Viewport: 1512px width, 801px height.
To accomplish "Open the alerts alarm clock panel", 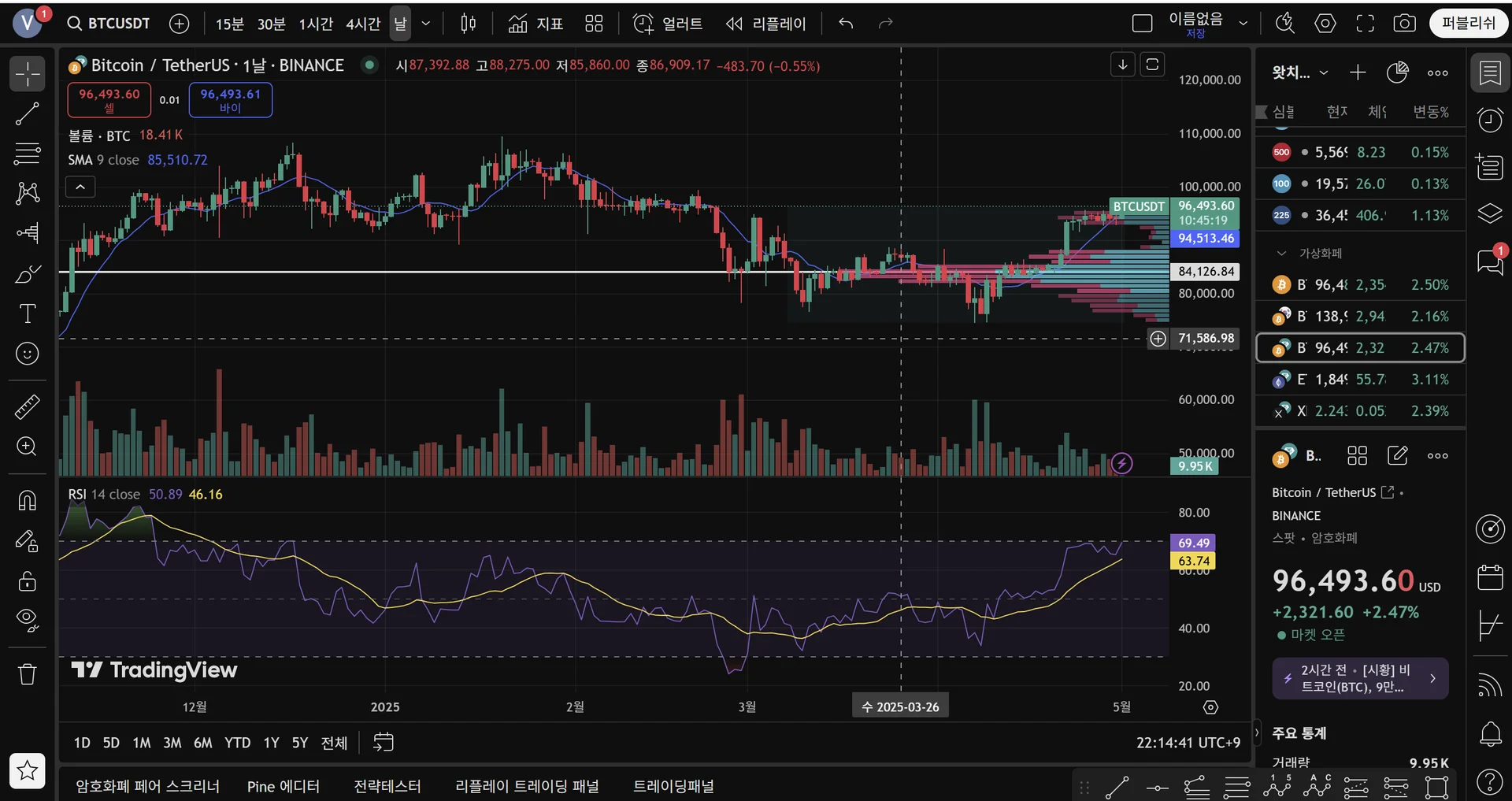I will click(1490, 121).
